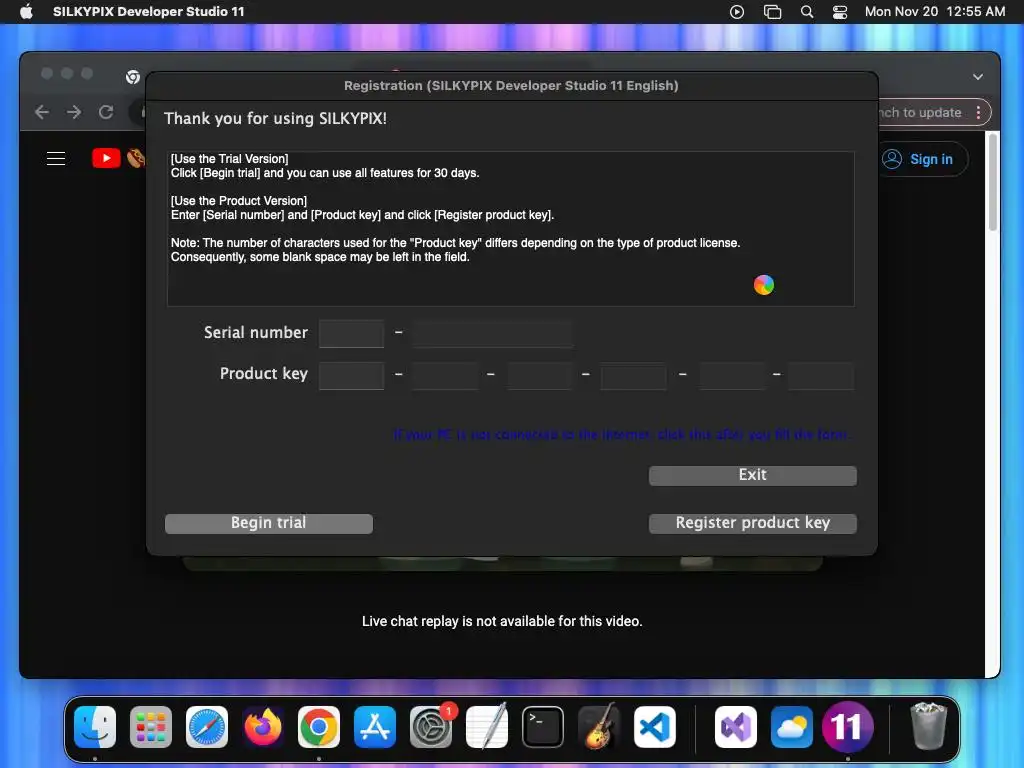Open the offline registration blue link
This screenshot has height=768, width=1024.
(622, 434)
